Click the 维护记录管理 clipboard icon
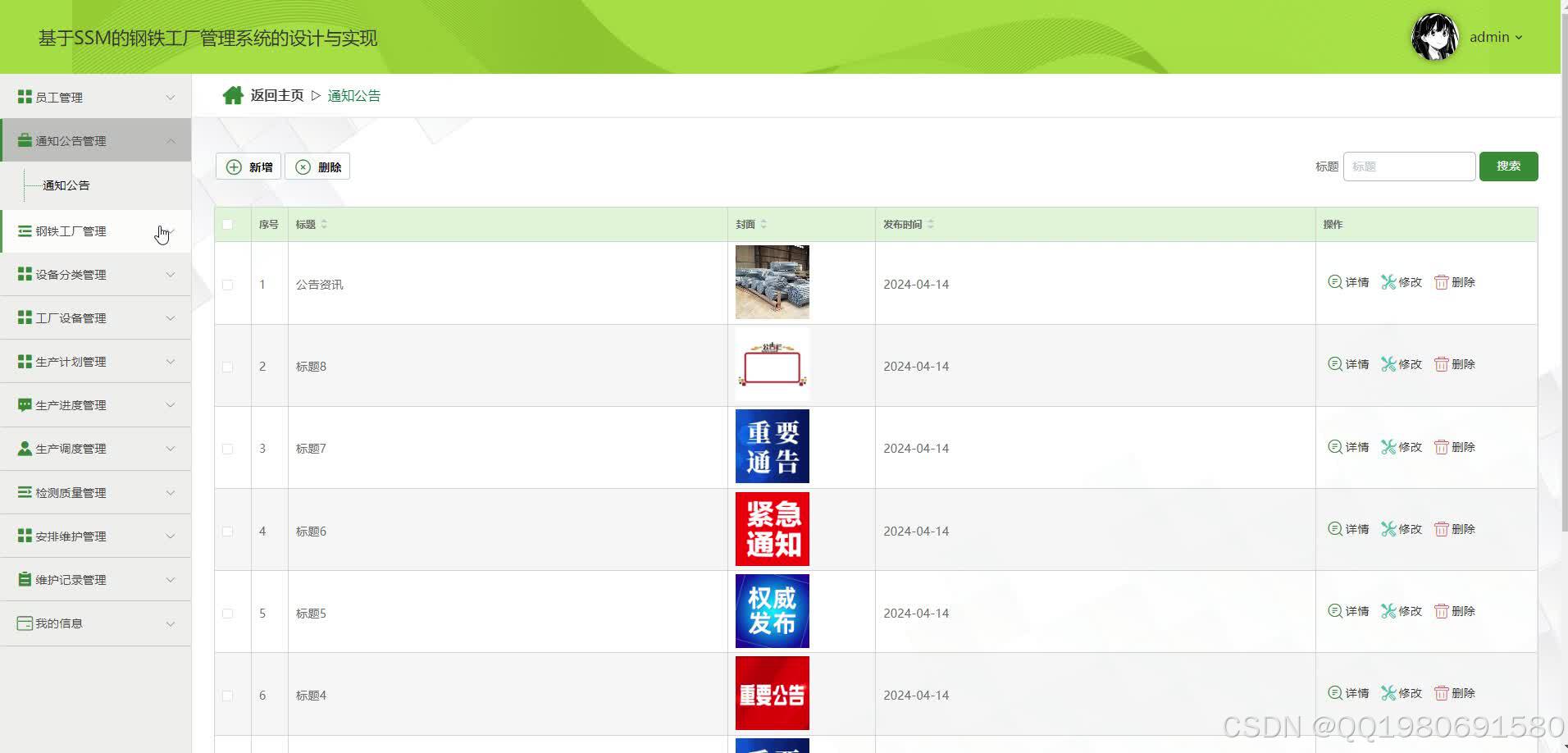The height and width of the screenshot is (753, 1568). point(25,579)
